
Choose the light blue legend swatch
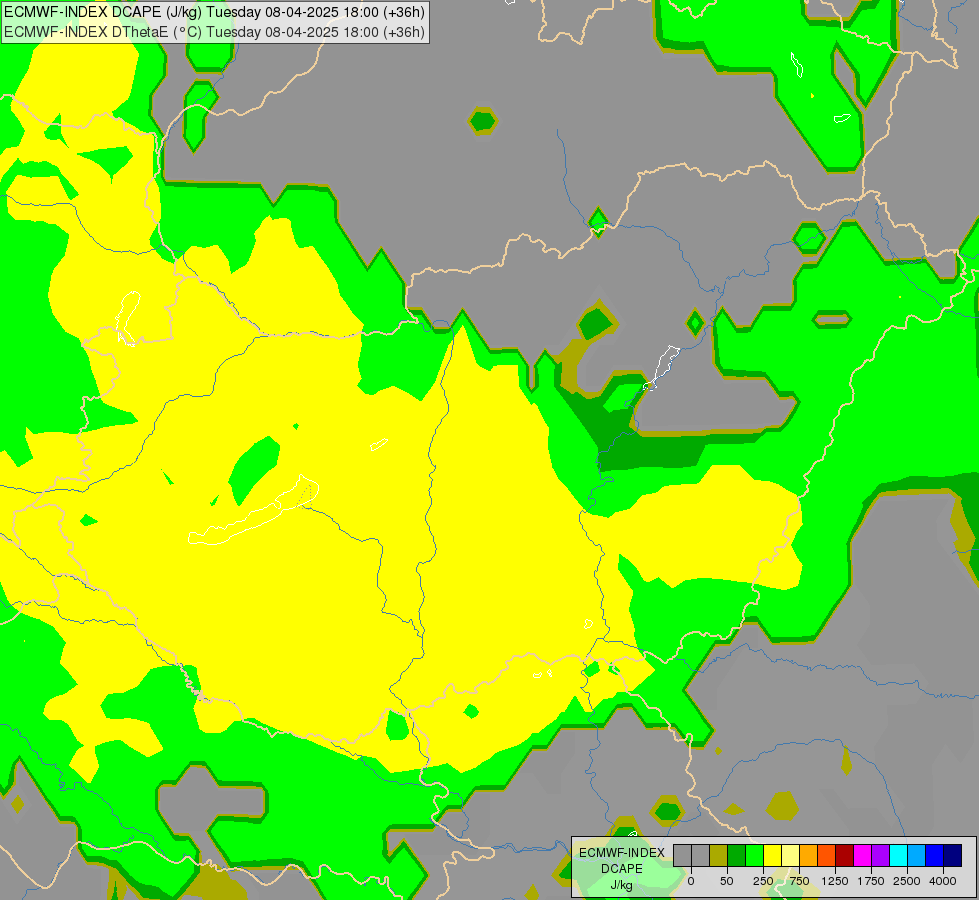click(917, 855)
